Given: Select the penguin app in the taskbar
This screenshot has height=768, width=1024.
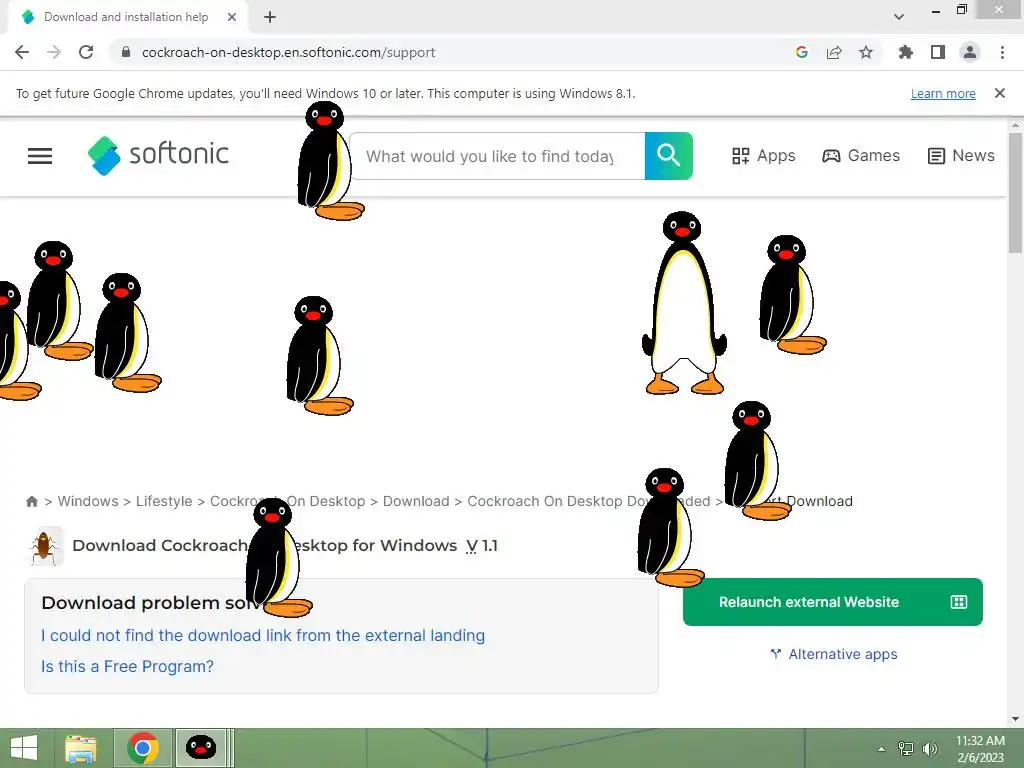Looking at the screenshot, I should pyautogui.click(x=200, y=748).
